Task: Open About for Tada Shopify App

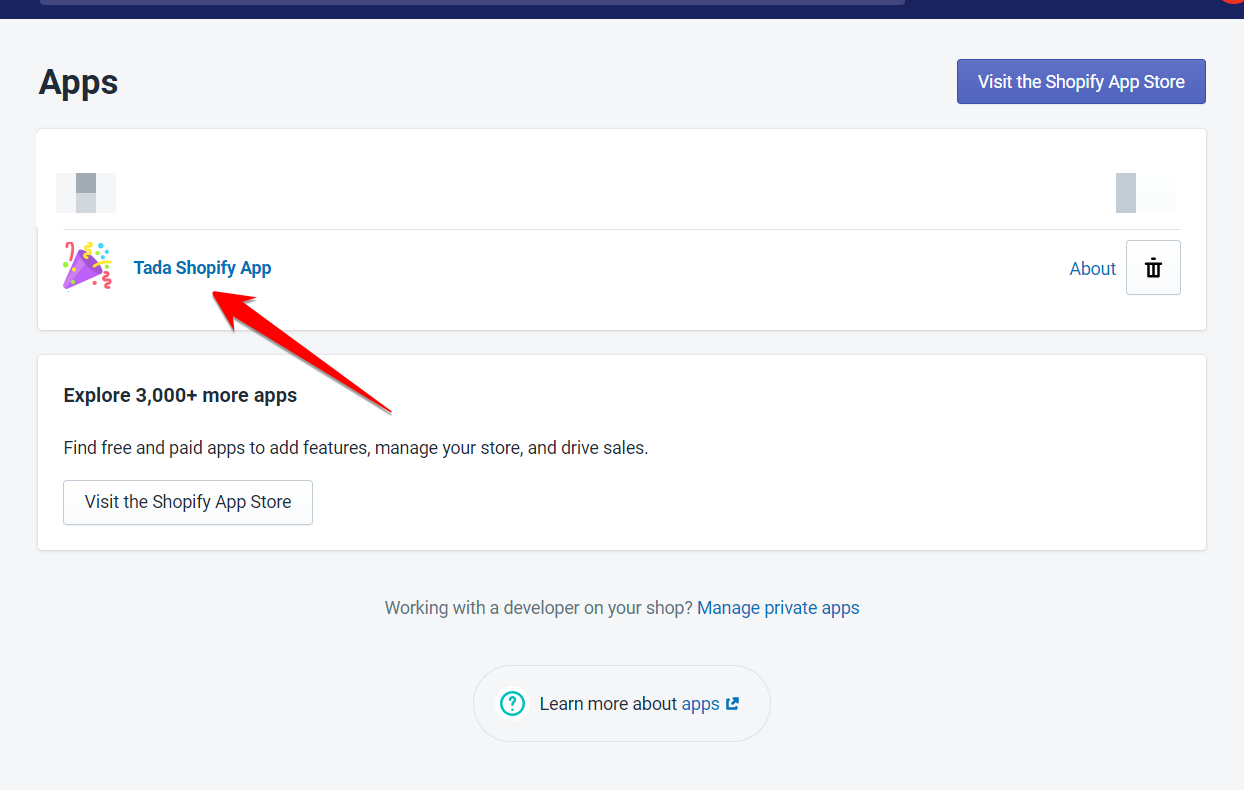Action: [1092, 268]
